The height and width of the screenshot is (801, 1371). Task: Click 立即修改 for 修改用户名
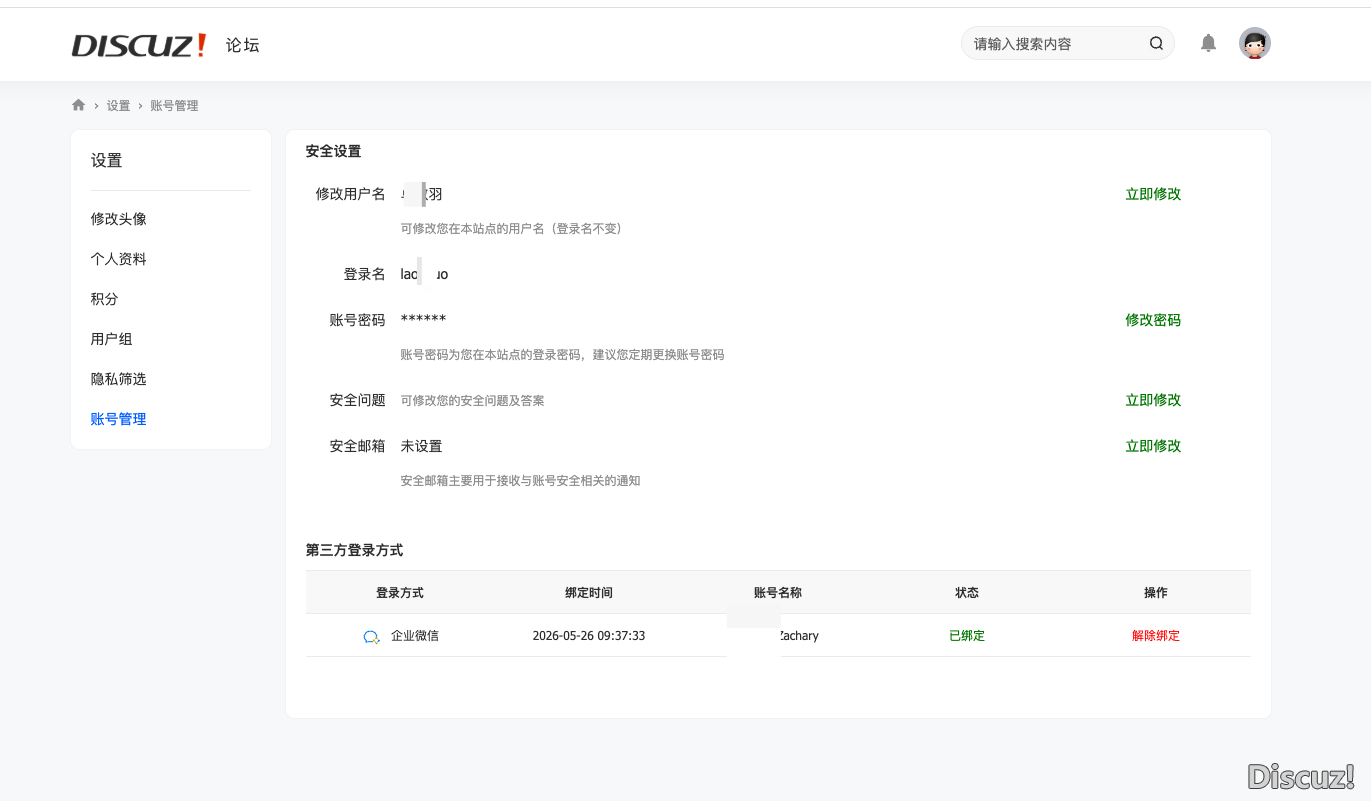click(x=1153, y=194)
